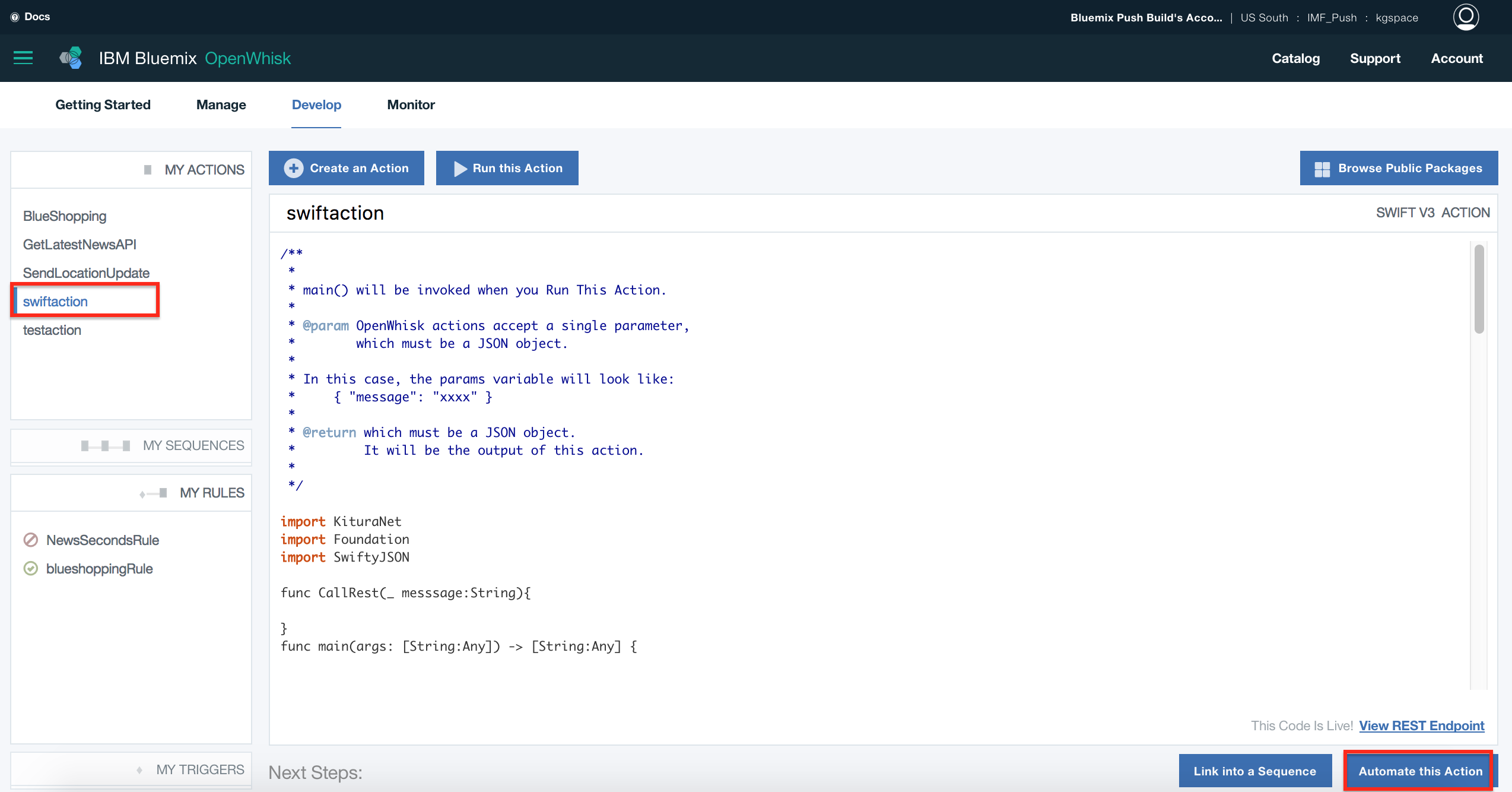Open the Account menu
The width and height of the screenshot is (1512, 792).
click(x=1457, y=58)
